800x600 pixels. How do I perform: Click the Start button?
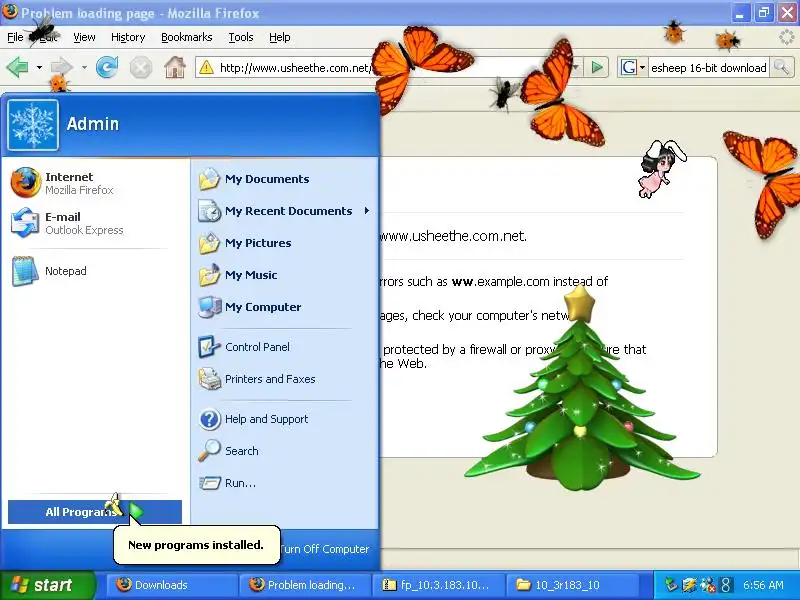click(x=47, y=585)
